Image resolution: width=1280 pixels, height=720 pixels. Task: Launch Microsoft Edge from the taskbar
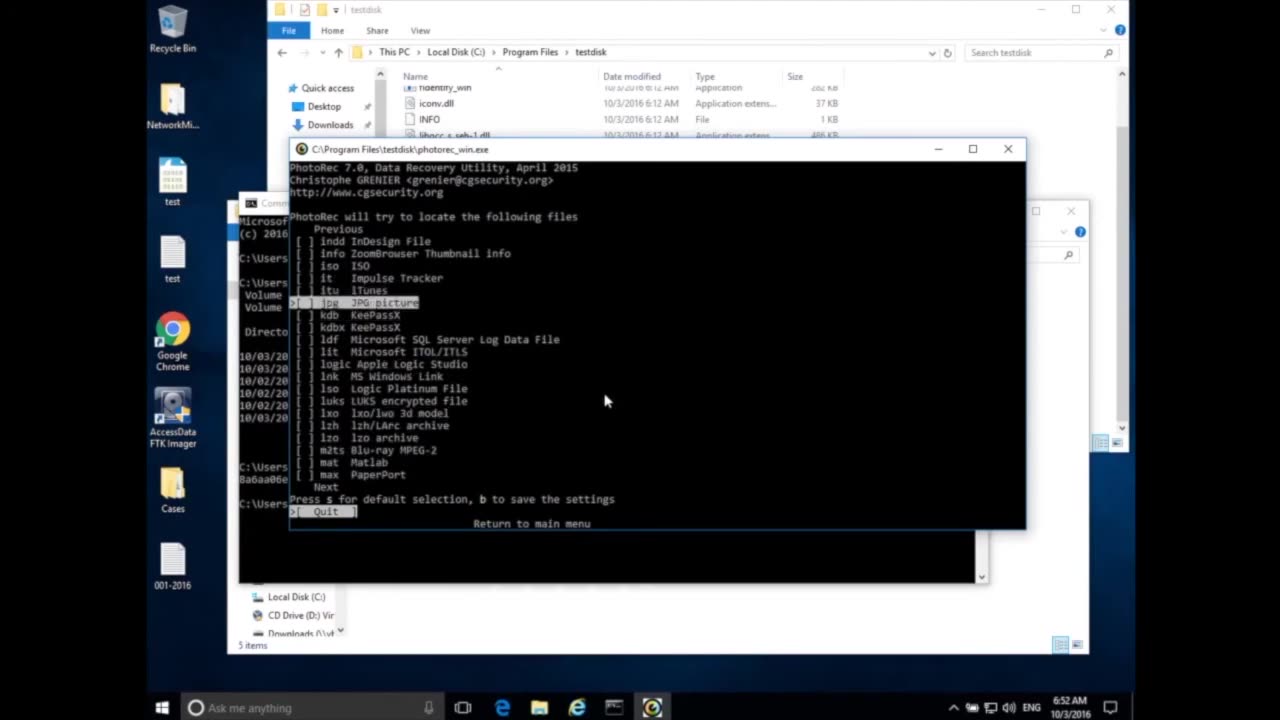point(502,708)
